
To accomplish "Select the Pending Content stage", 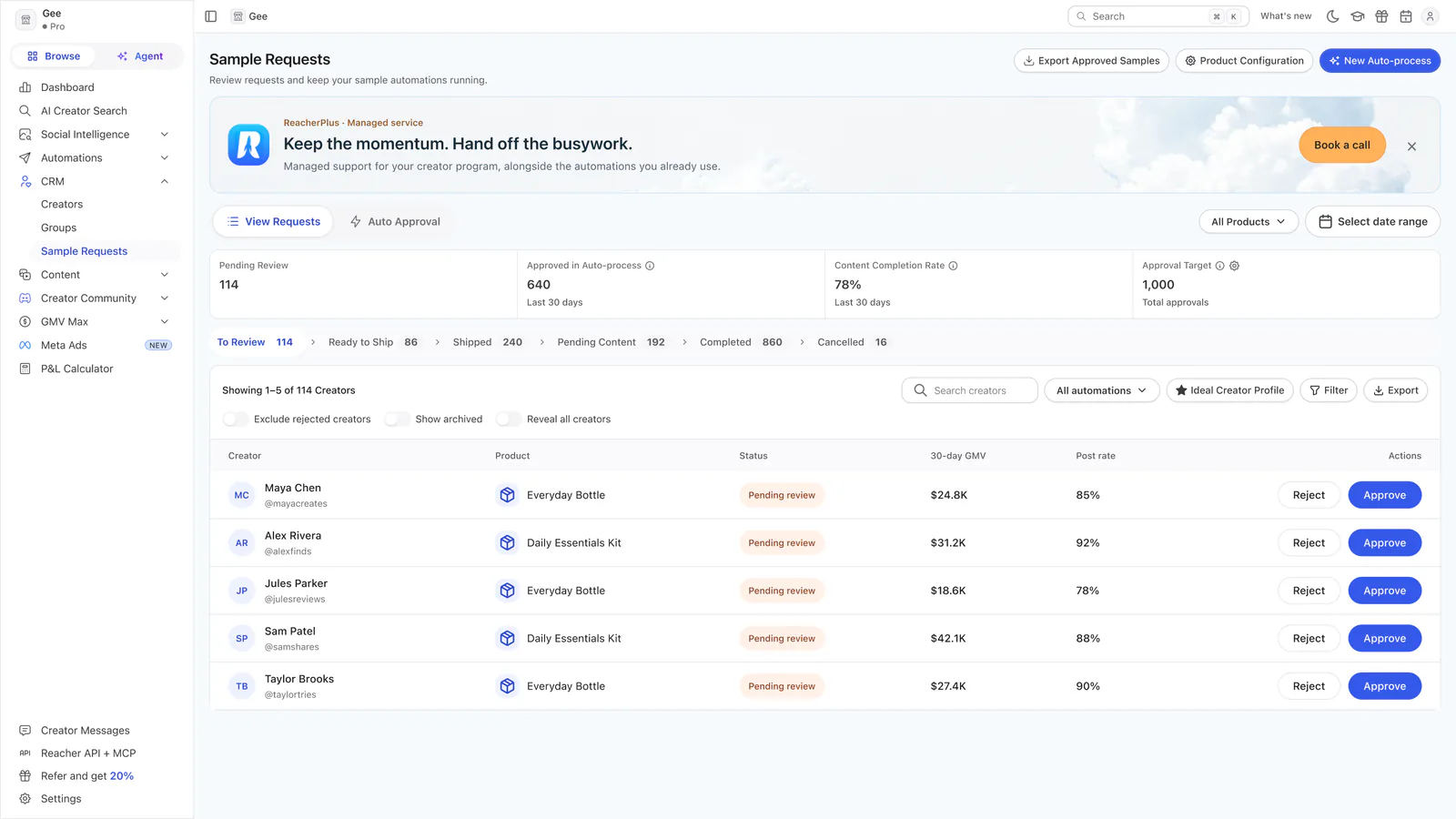I will (x=611, y=342).
